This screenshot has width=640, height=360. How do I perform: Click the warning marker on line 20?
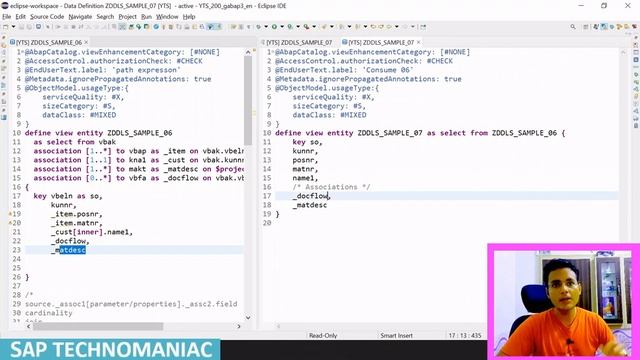pyautogui.click(x=11, y=223)
